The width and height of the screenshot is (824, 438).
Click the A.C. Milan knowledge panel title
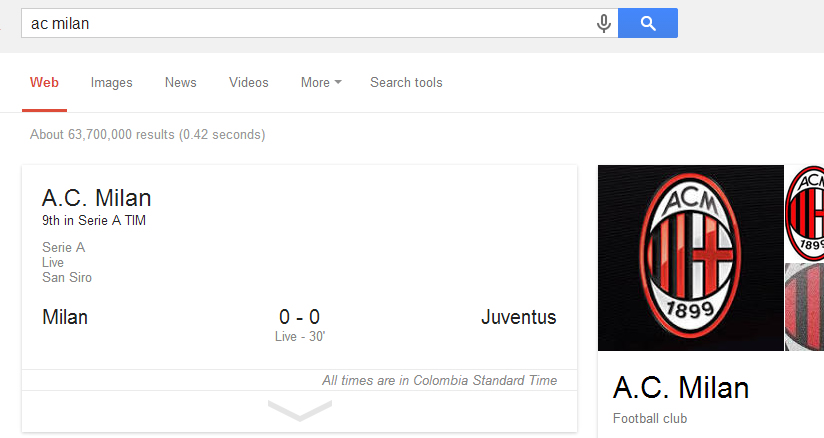pos(680,388)
